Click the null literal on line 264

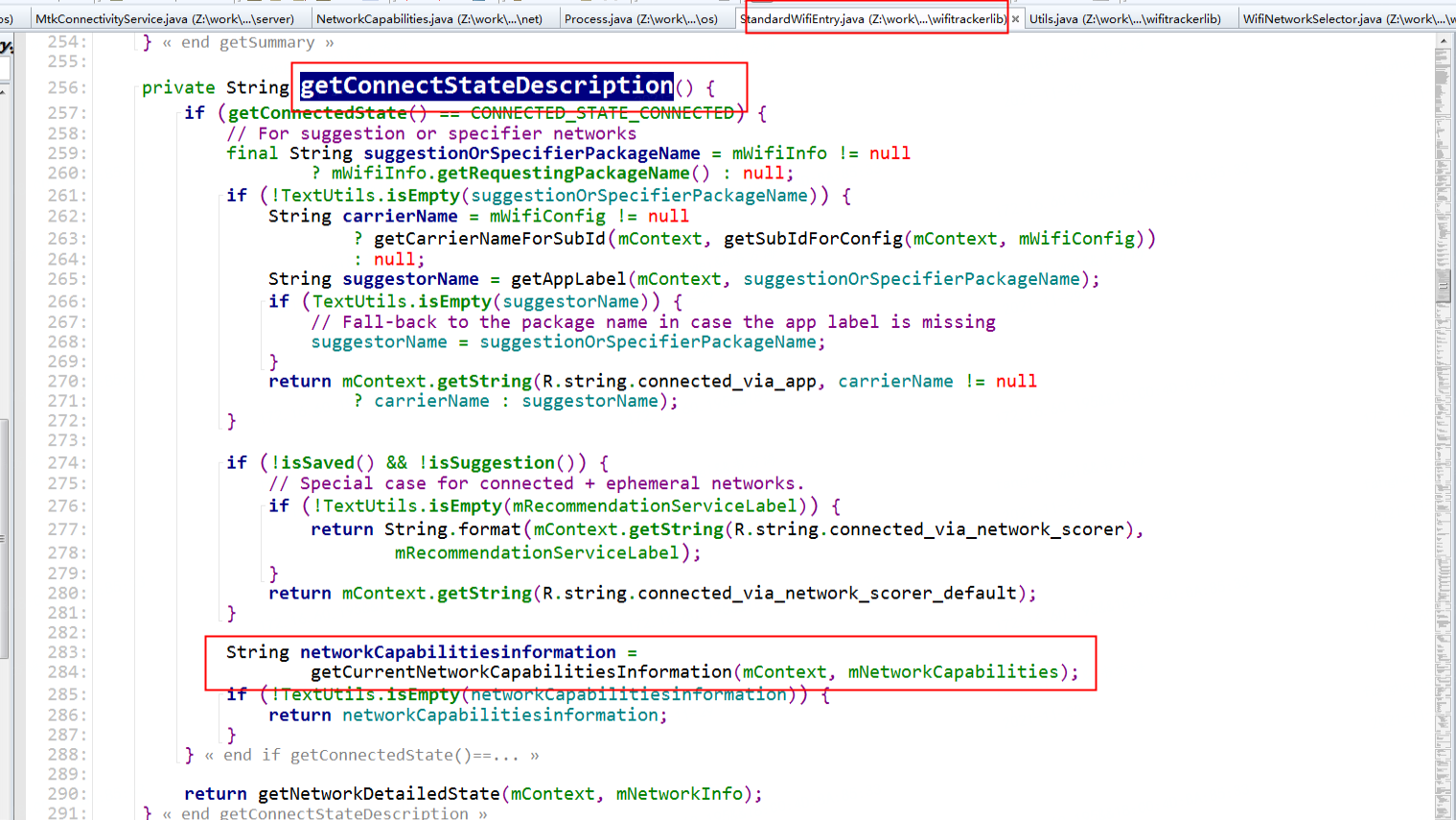point(394,260)
